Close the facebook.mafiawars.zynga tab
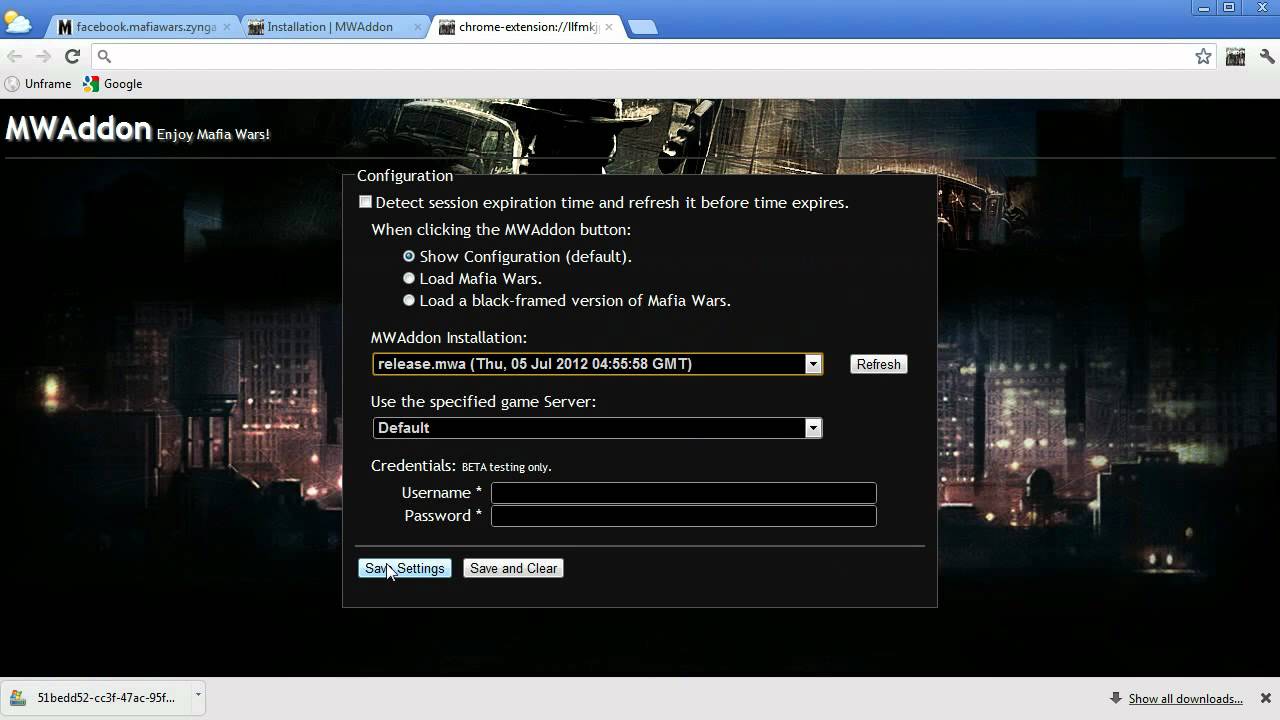The width and height of the screenshot is (1280, 720). (228, 27)
